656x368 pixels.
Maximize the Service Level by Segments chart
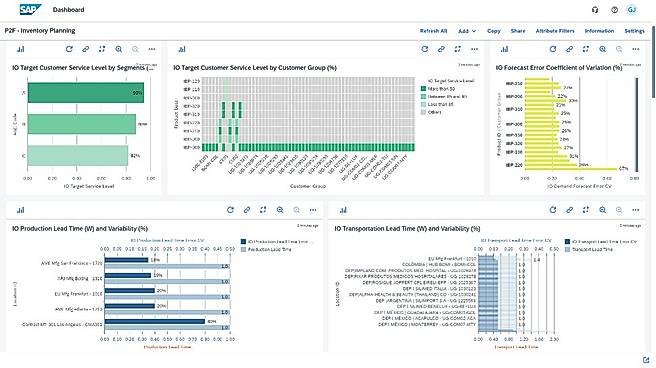pos(102,49)
